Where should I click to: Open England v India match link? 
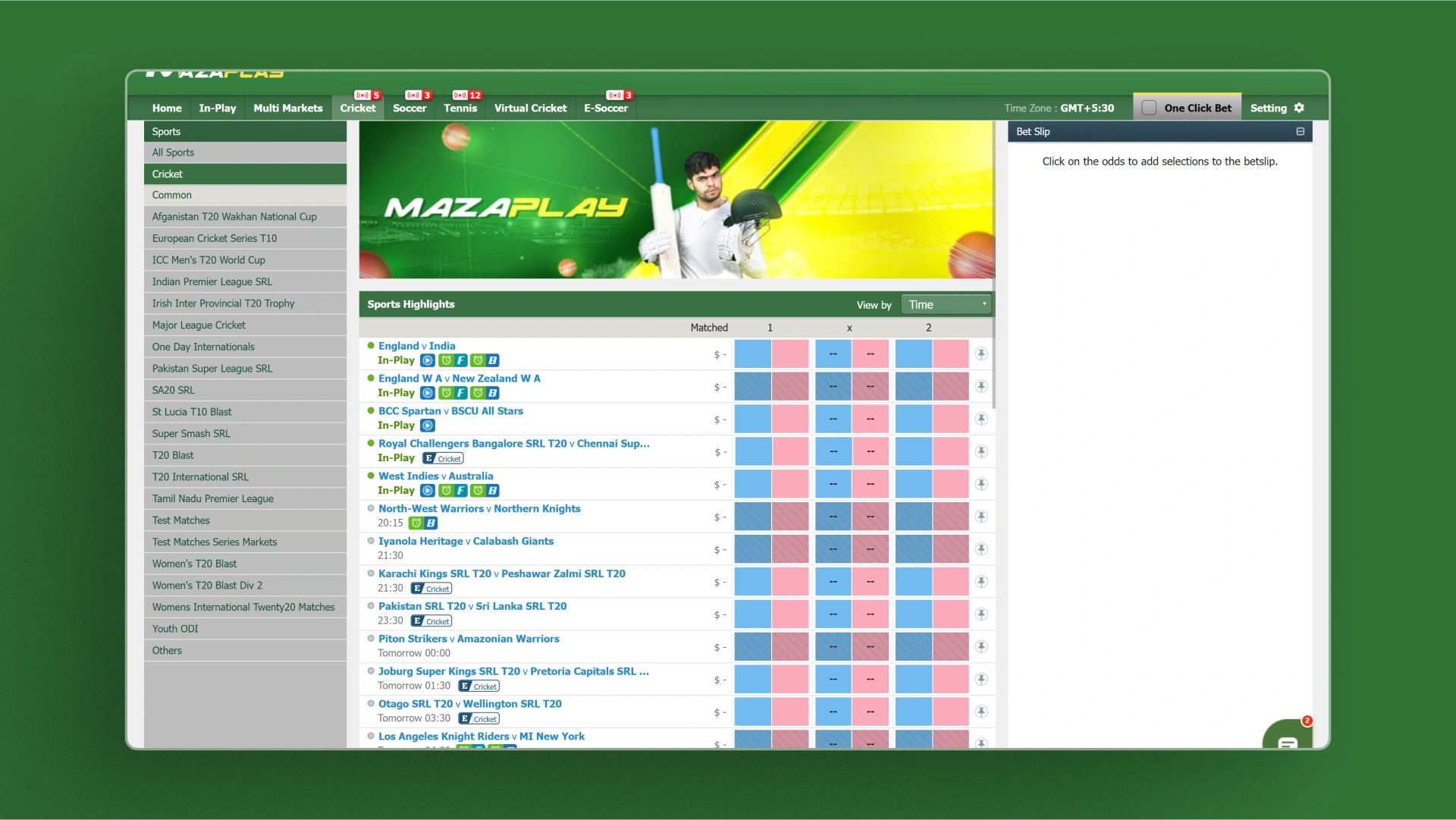417,346
